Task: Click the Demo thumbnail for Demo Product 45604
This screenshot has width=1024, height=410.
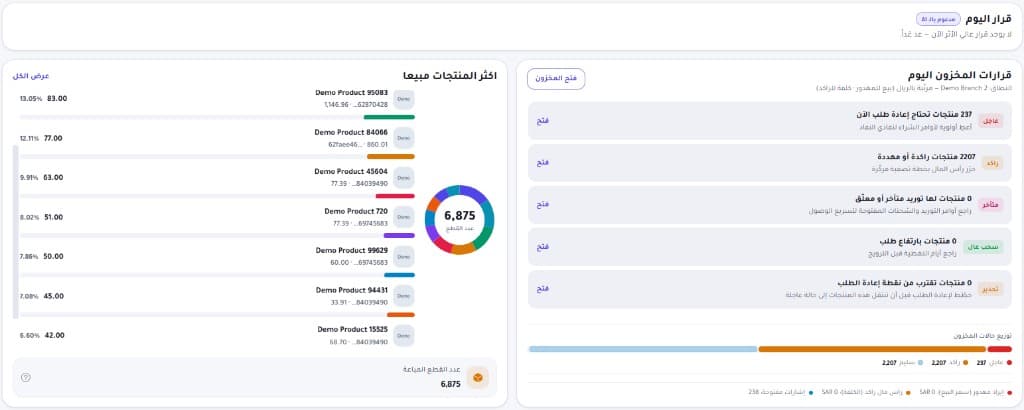Action: pos(404,178)
